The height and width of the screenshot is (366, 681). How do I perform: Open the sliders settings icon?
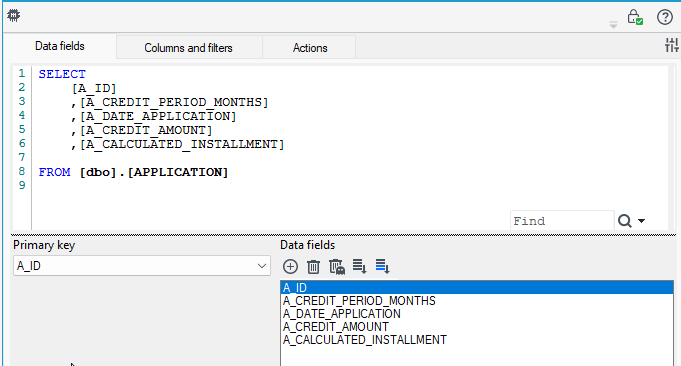tap(671, 45)
